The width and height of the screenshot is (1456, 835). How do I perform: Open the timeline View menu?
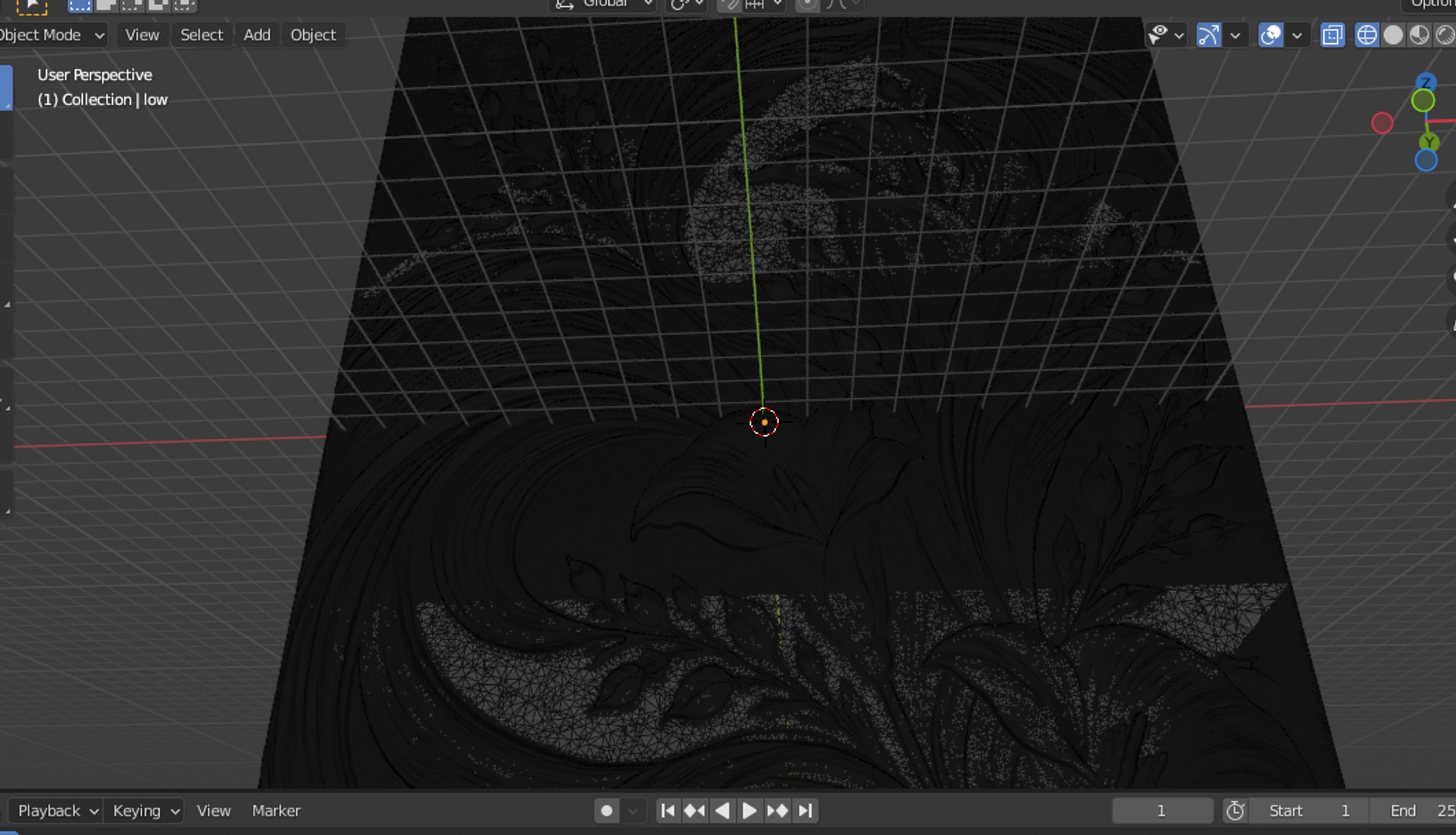point(213,810)
